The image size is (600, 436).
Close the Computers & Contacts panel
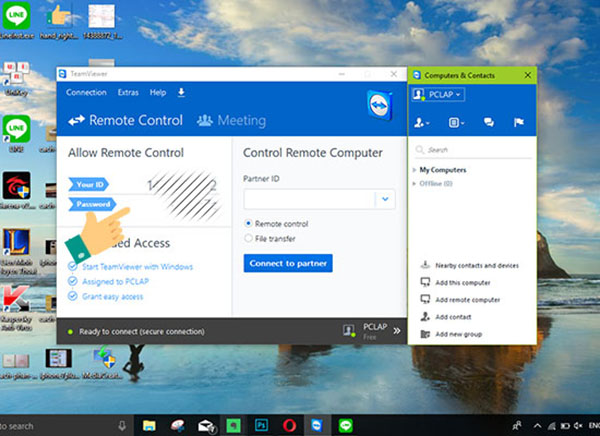click(x=528, y=75)
